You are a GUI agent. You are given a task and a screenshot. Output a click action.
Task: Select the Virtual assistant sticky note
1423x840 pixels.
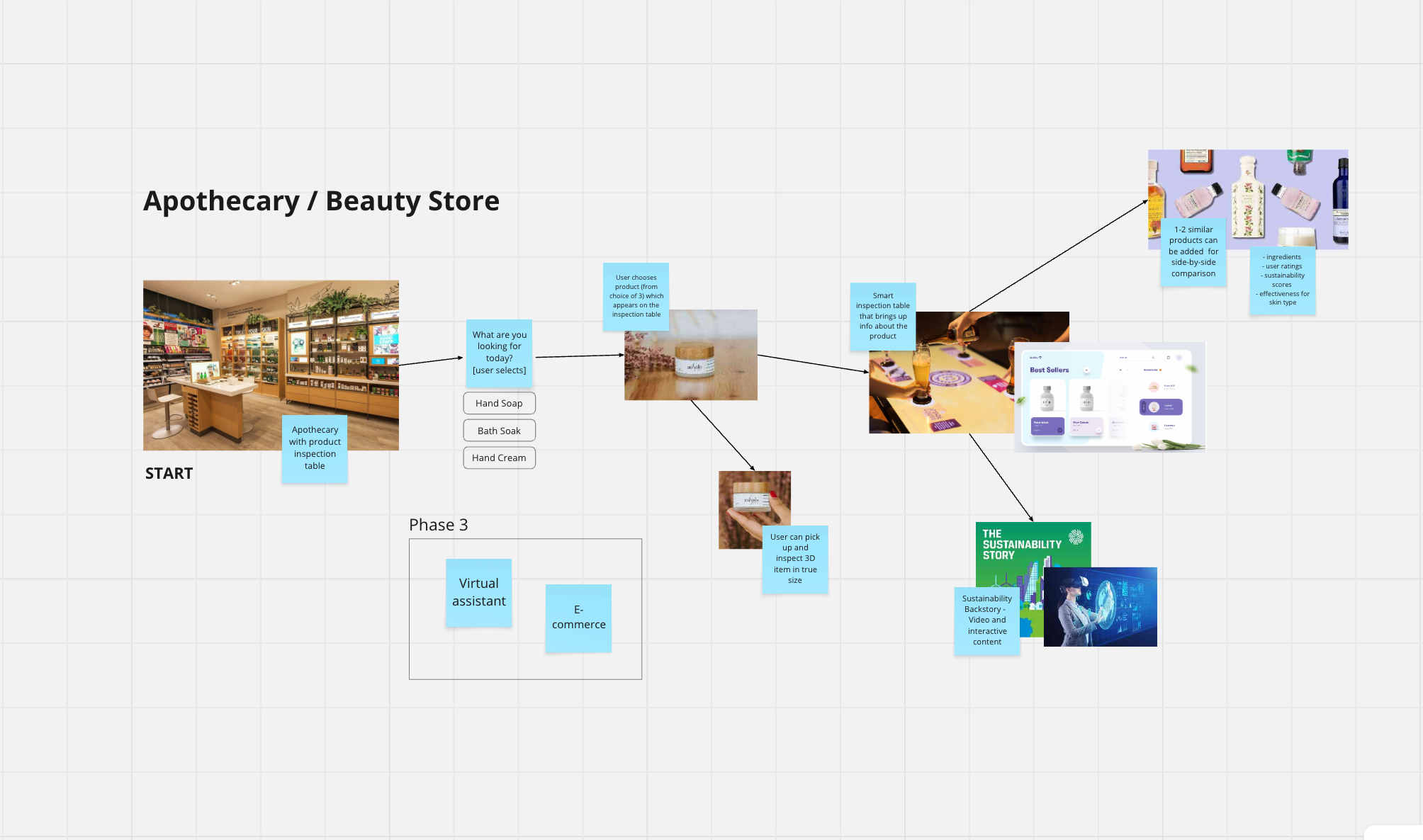(478, 592)
